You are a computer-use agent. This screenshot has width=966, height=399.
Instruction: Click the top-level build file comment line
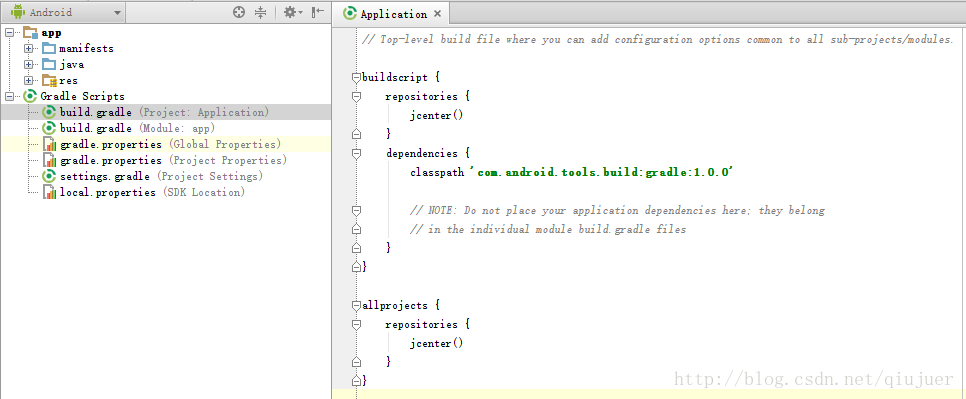pos(657,39)
